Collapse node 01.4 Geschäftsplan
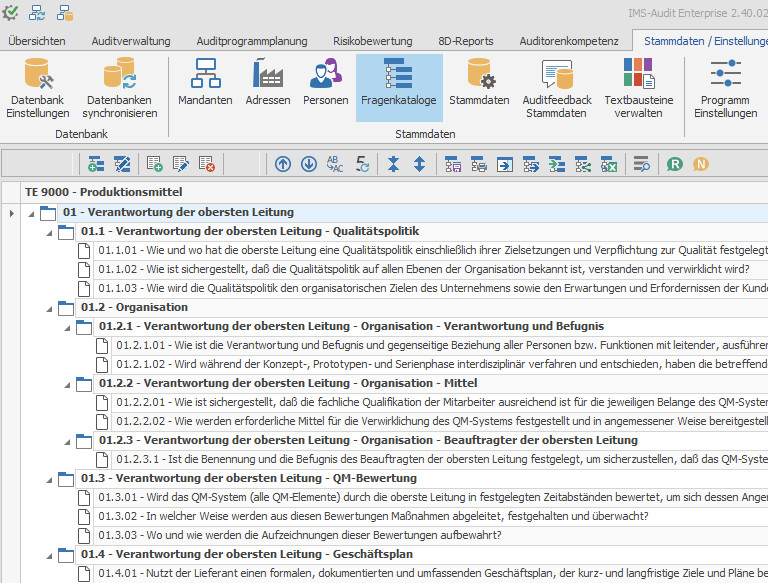 (x=49, y=556)
